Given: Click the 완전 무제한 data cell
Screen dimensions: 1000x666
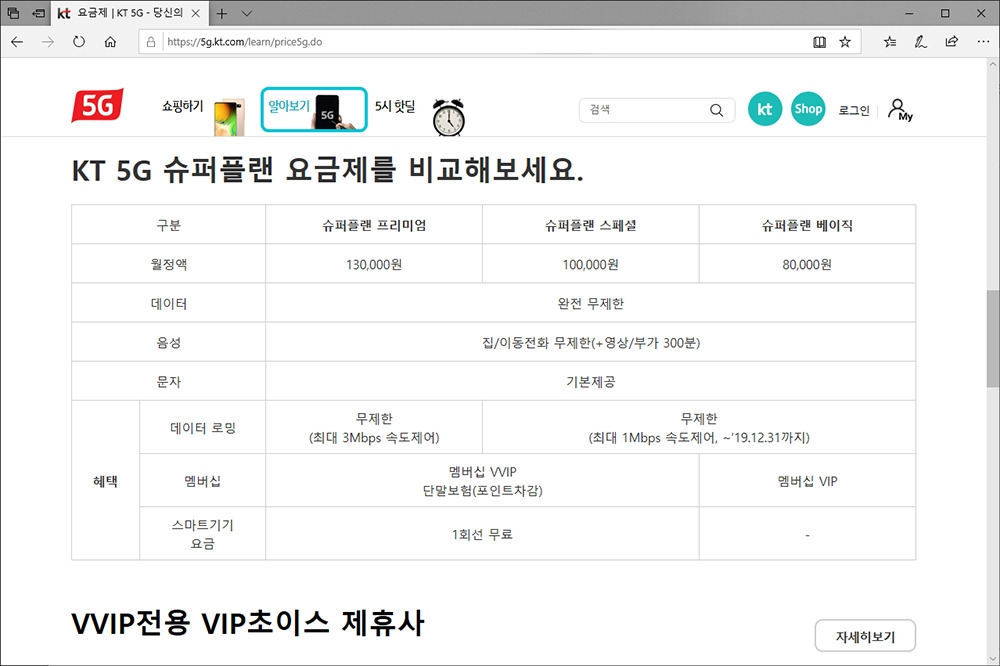Looking at the screenshot, I should click(591, 303).
